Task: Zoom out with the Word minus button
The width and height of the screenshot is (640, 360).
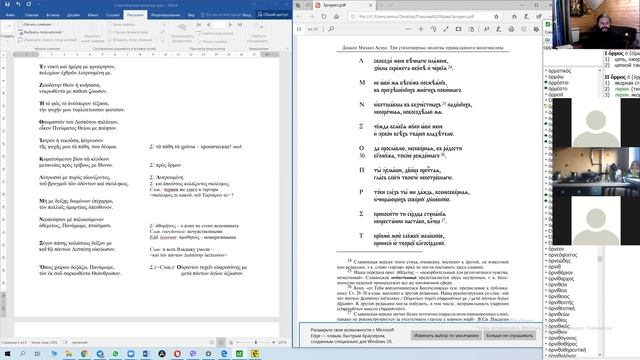Action: [237, 342]
